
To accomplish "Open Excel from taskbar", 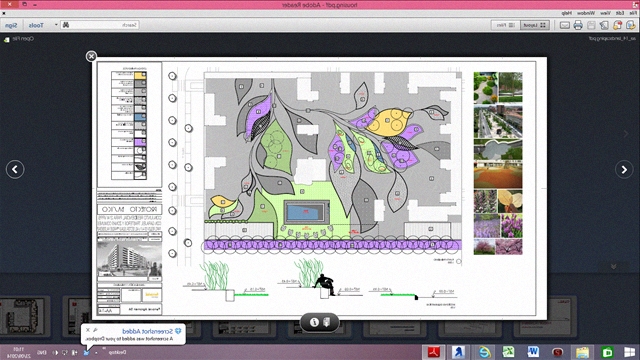I will [x=509, y=352].
